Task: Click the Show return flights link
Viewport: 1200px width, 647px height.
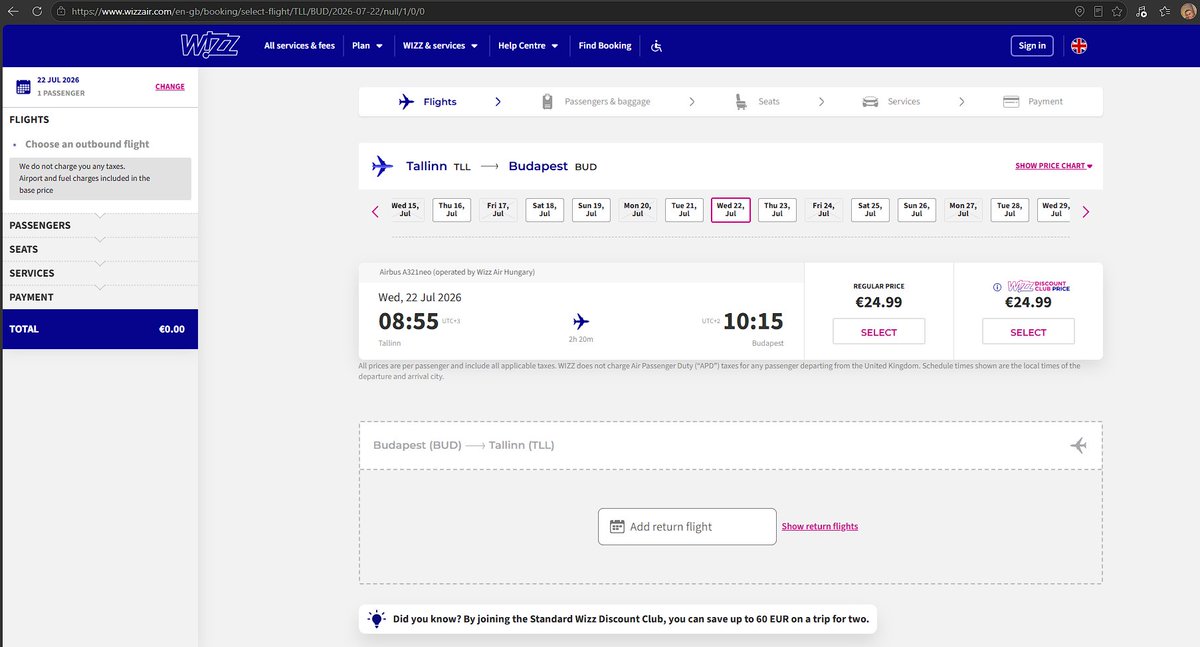Action: 820,526
